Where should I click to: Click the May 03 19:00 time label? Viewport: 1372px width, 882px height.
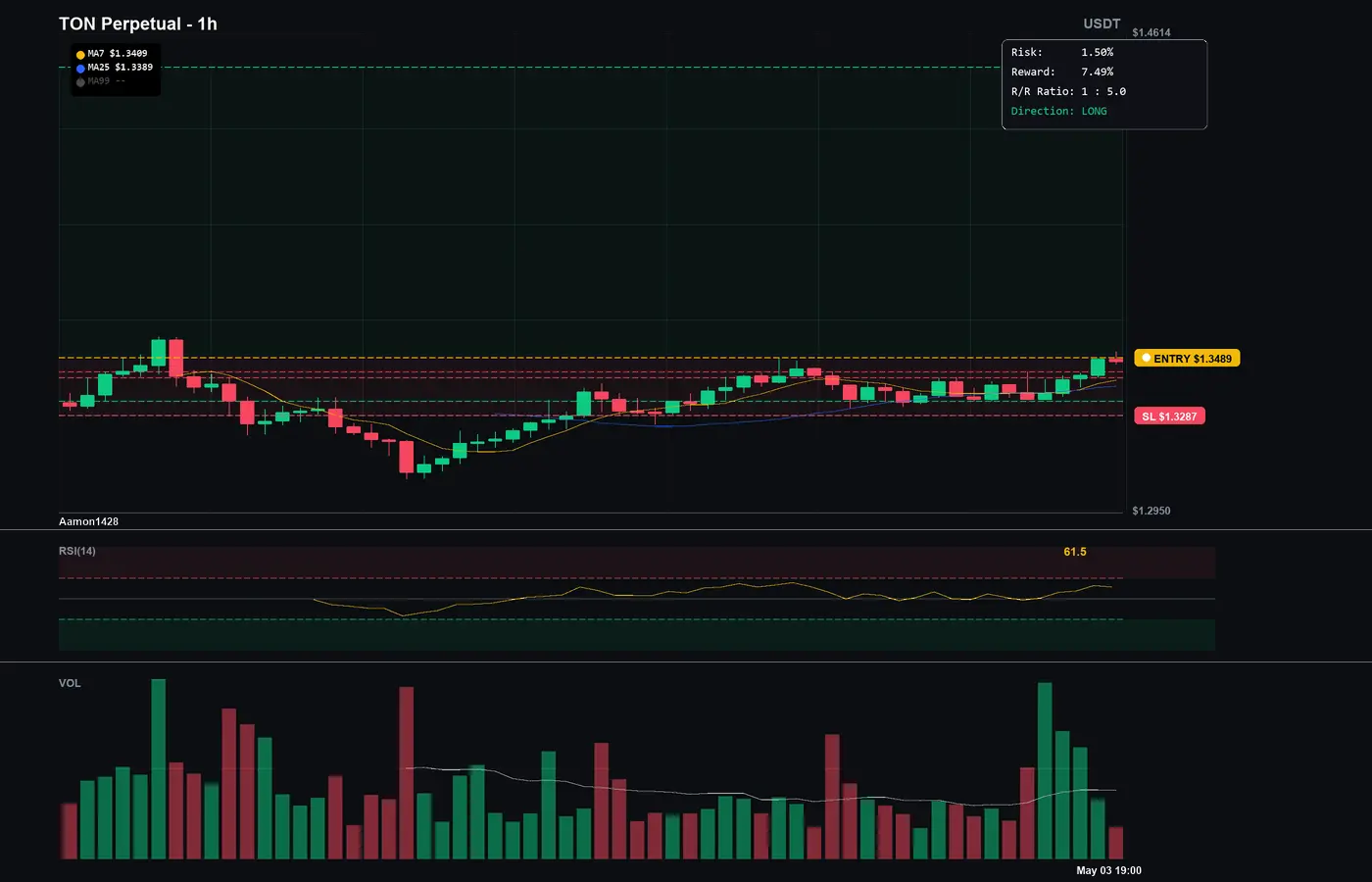pos(1108,870)
